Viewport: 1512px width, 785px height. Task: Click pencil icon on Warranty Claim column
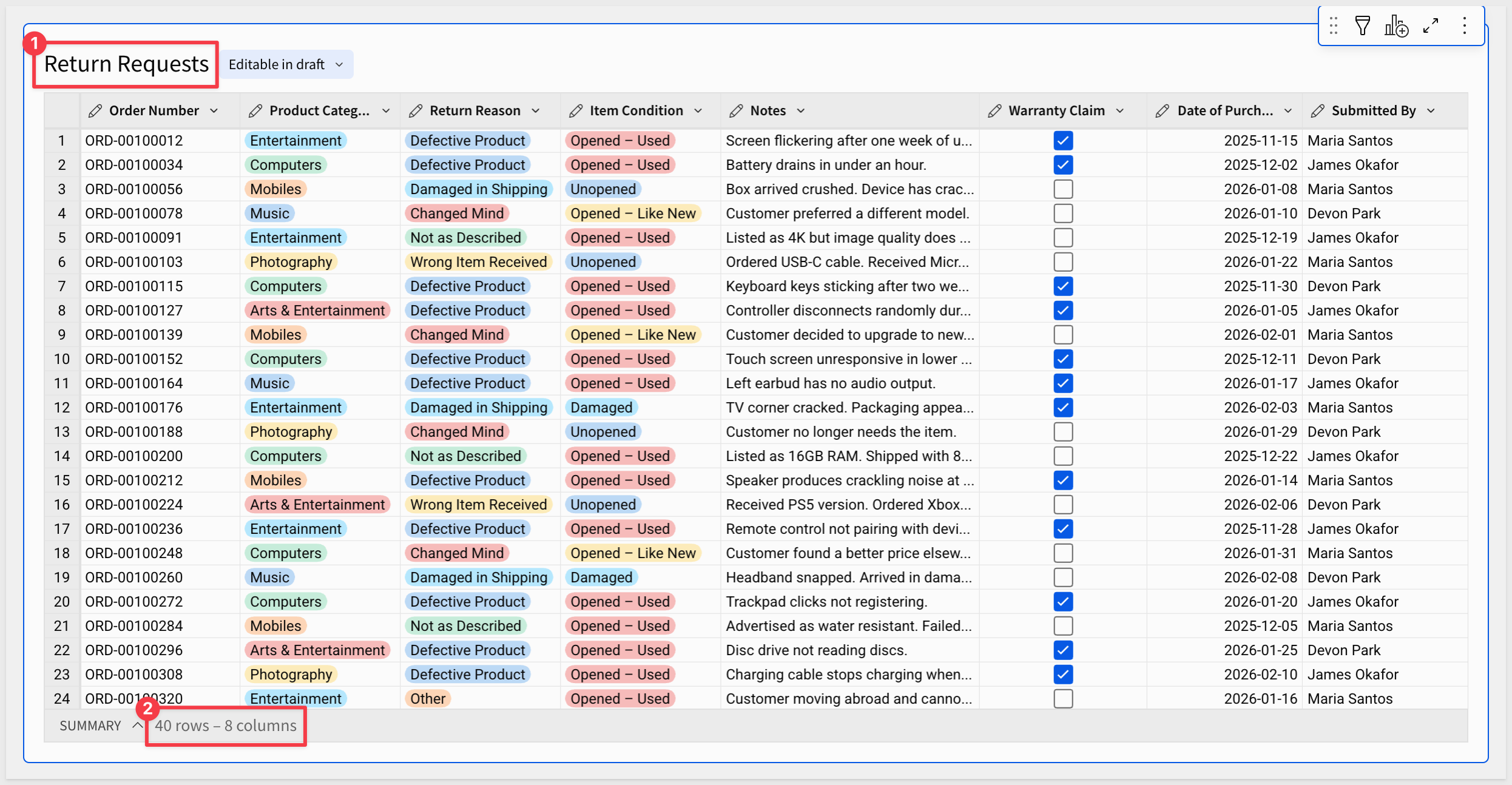(x=994, y=111)
